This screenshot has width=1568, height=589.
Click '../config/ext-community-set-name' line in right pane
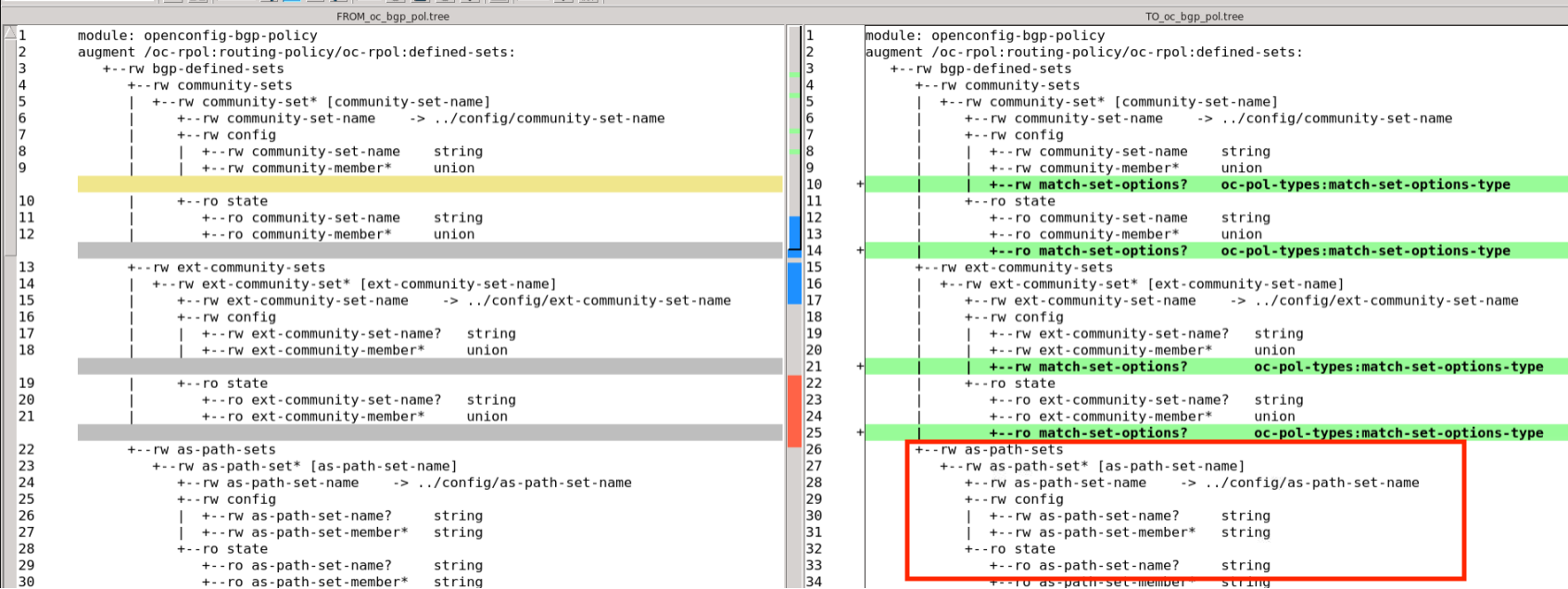pos(1242,301)
